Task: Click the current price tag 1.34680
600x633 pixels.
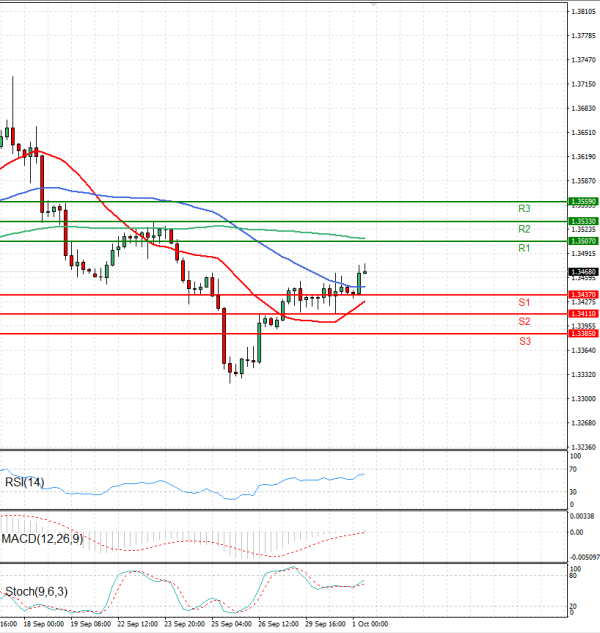Action: 583,271
